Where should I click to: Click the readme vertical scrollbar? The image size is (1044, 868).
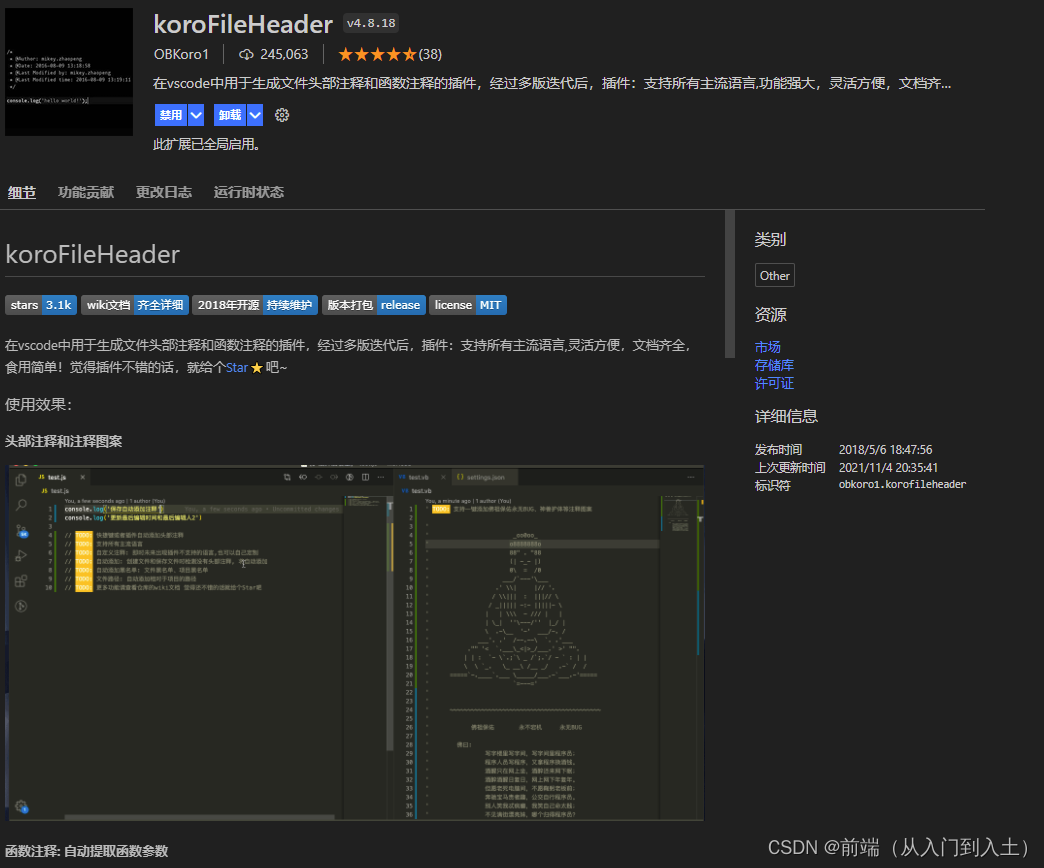(730, 284)
